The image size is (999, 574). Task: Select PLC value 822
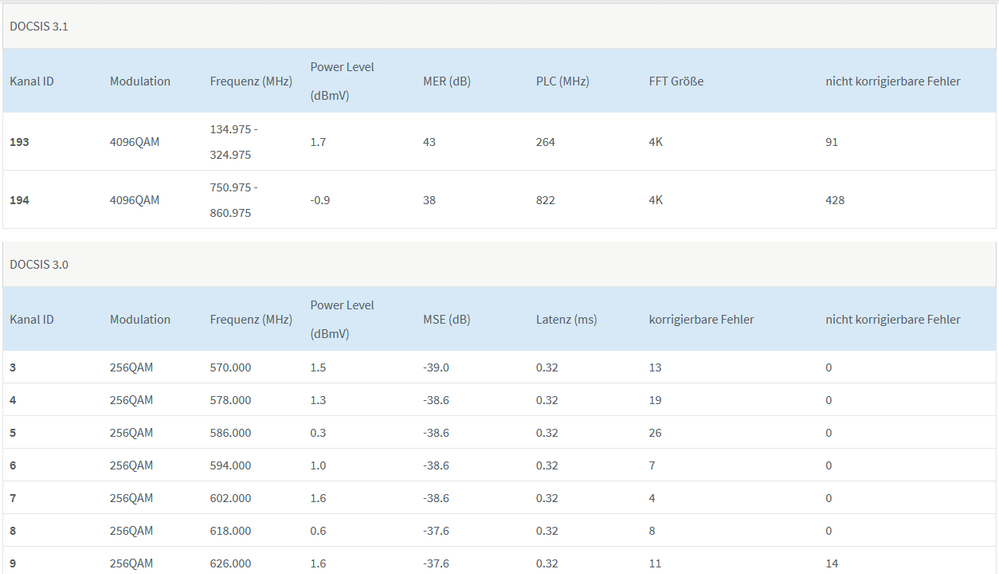point(545,200)
